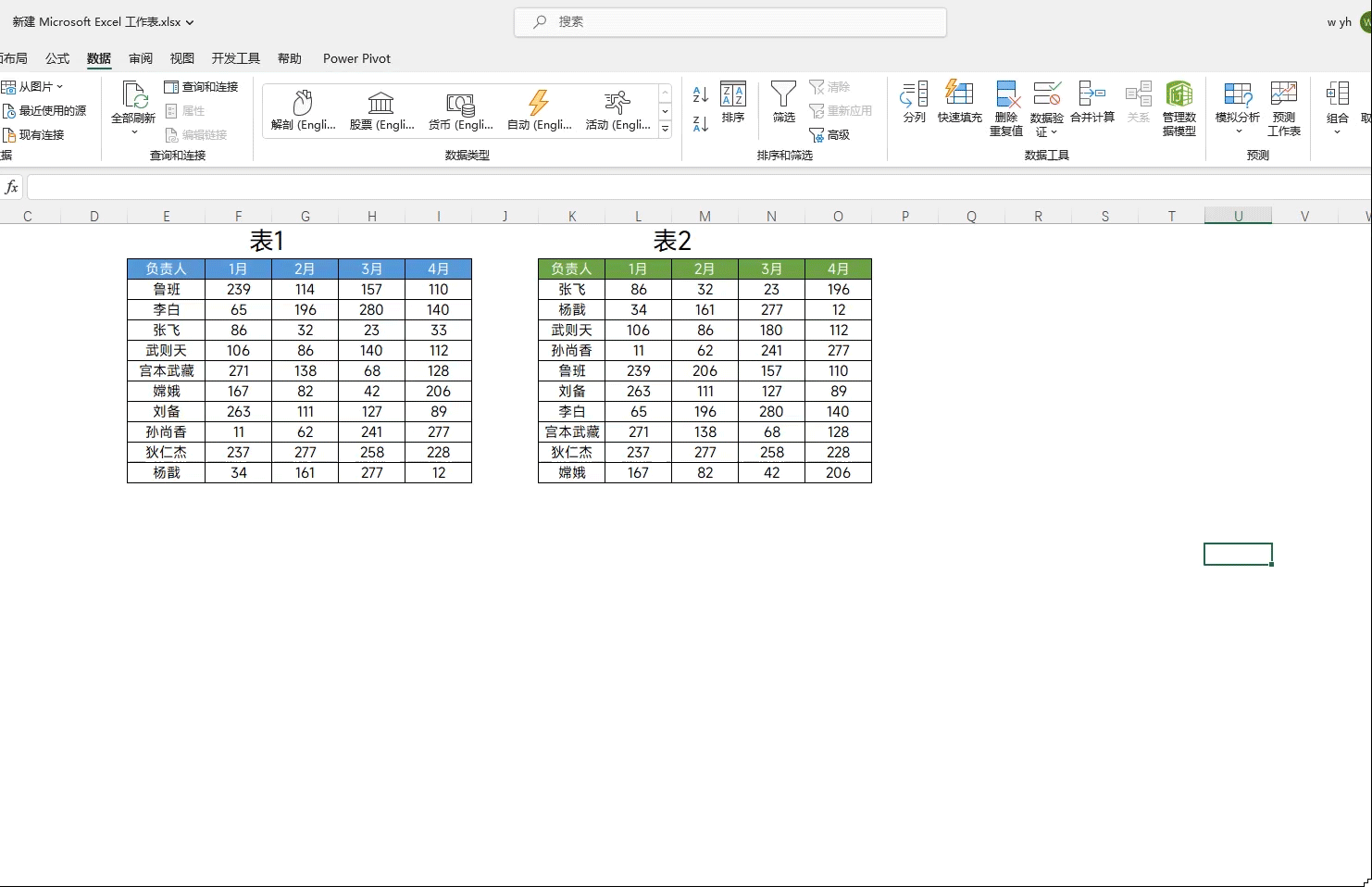This screenshot has width=1372, height=887.
Task: Select the active cell in column U
Action: click(1238, 554)
